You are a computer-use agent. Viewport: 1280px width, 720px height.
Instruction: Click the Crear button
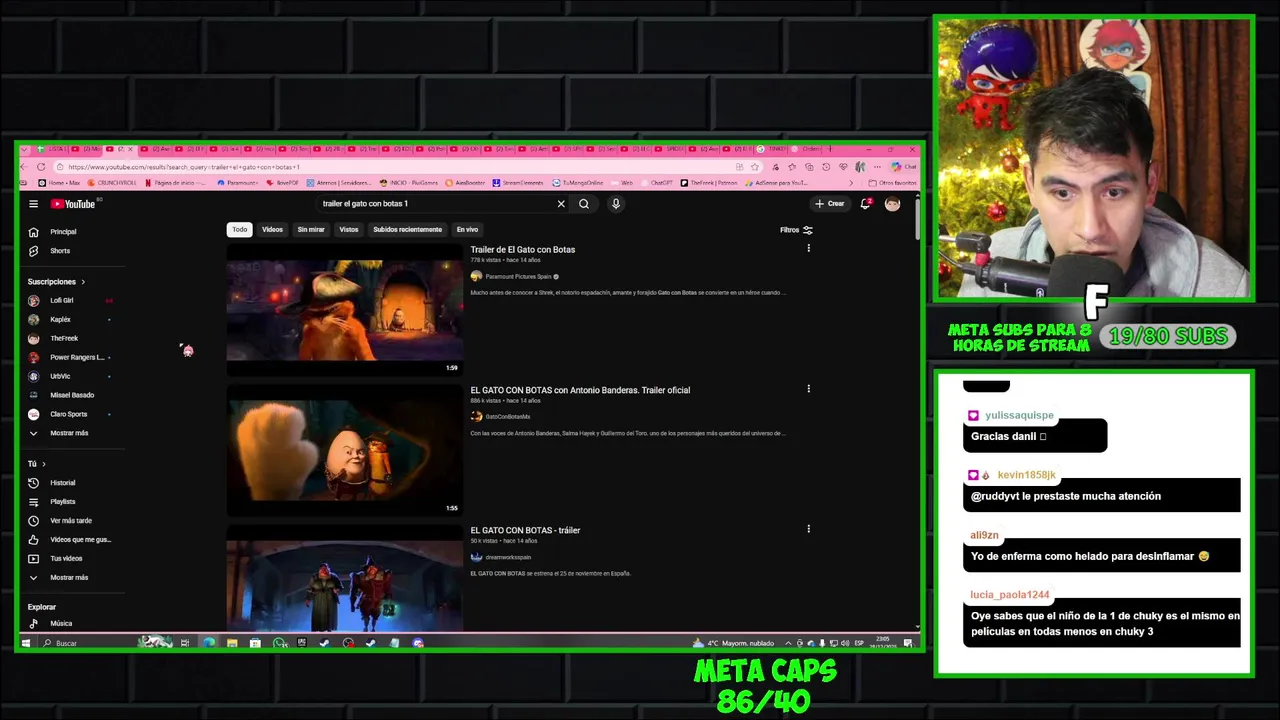830,204
